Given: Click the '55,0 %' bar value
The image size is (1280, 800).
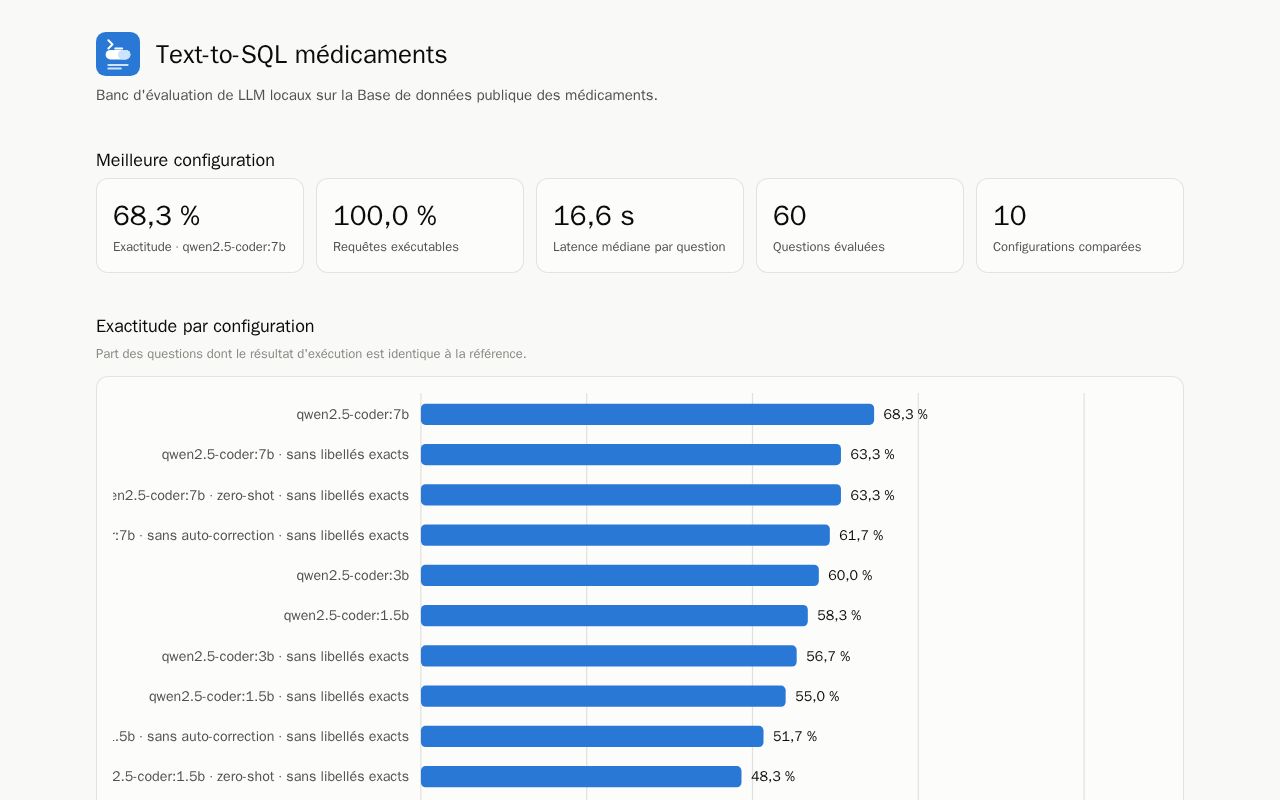Looking at the screenshot, I should tap(817, 696).
